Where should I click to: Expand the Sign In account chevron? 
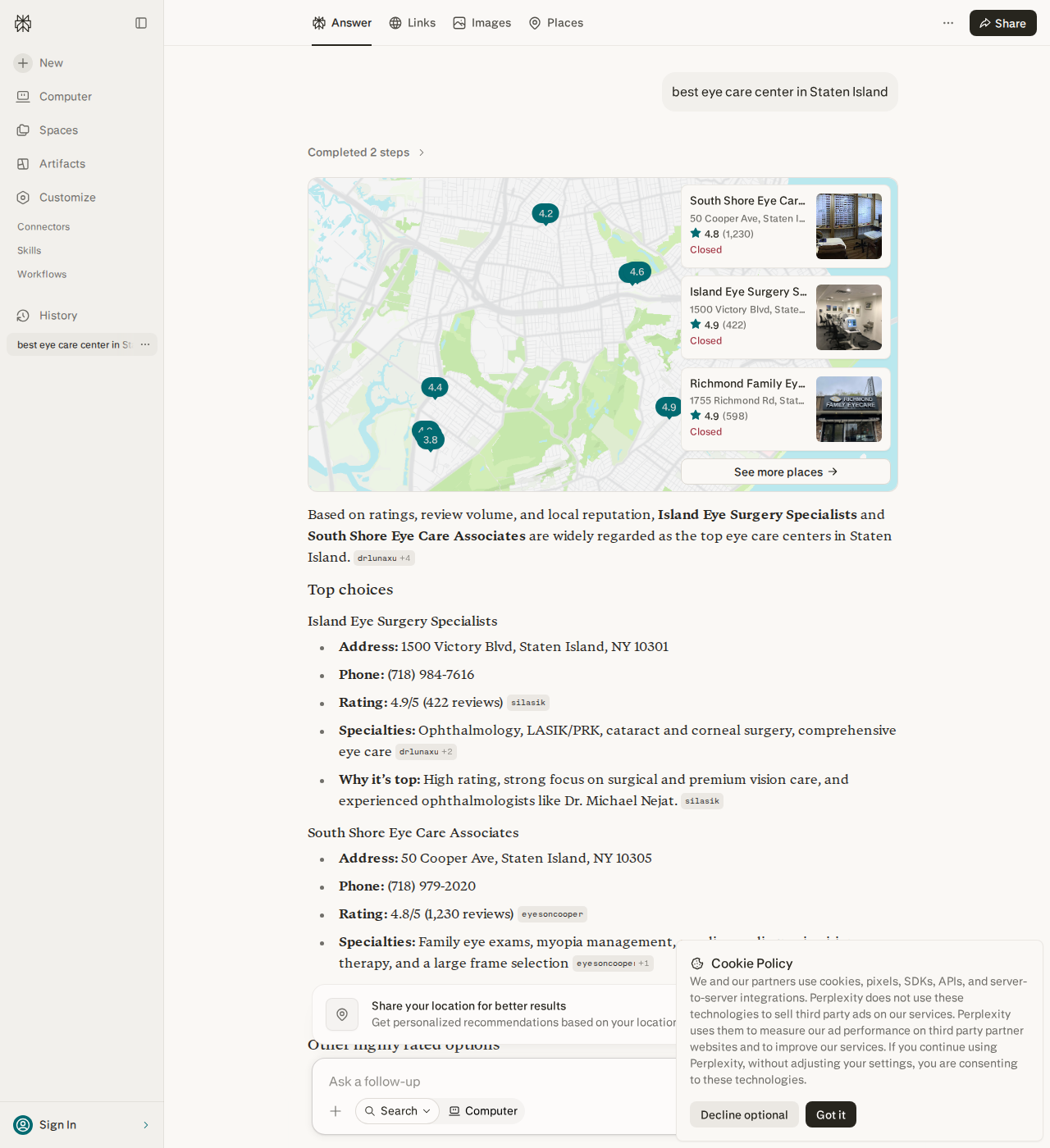146,1125
